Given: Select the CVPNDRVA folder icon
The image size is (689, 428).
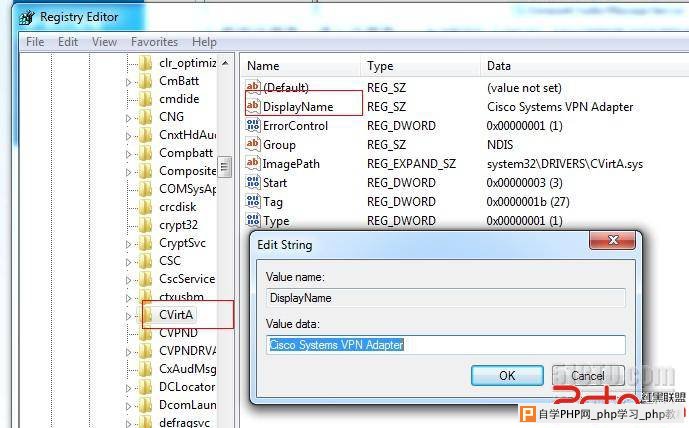Looking at the screenshot, I should [145, 352].
